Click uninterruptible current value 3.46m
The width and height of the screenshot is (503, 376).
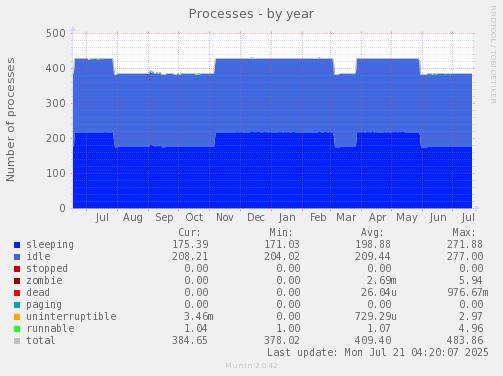[199, 316]
